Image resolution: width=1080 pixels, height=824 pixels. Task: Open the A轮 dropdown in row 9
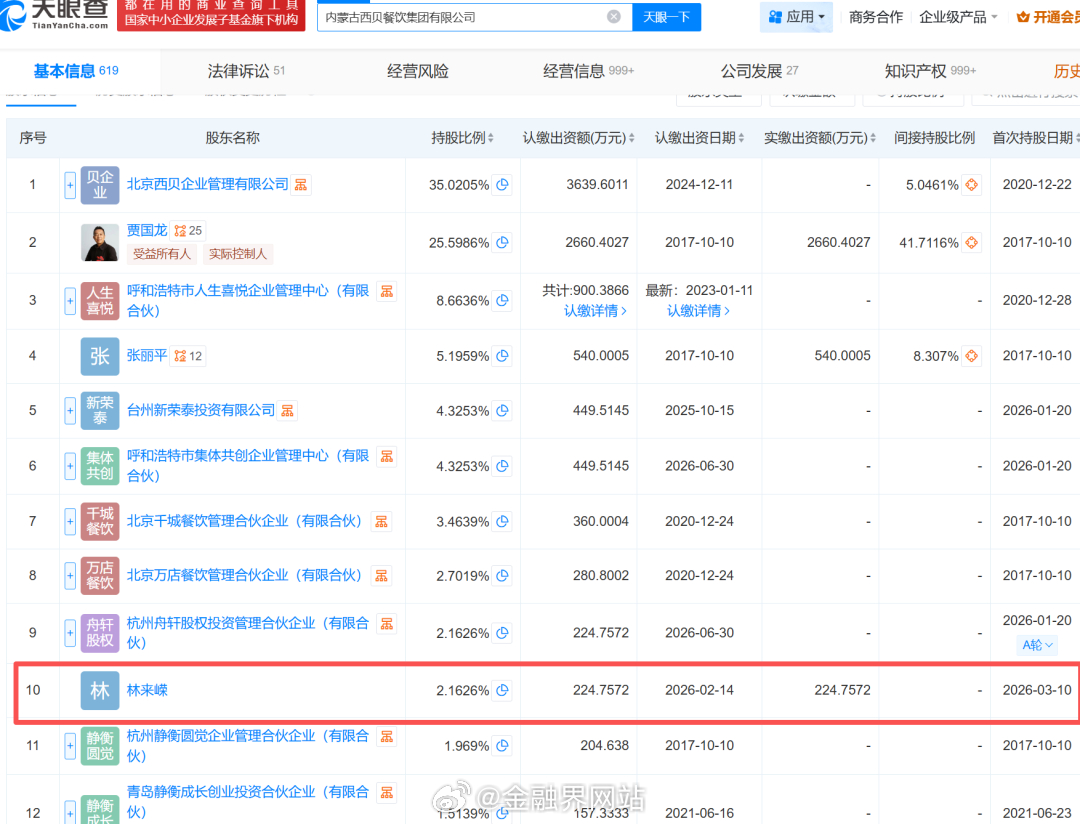[x=1036, y=645]
